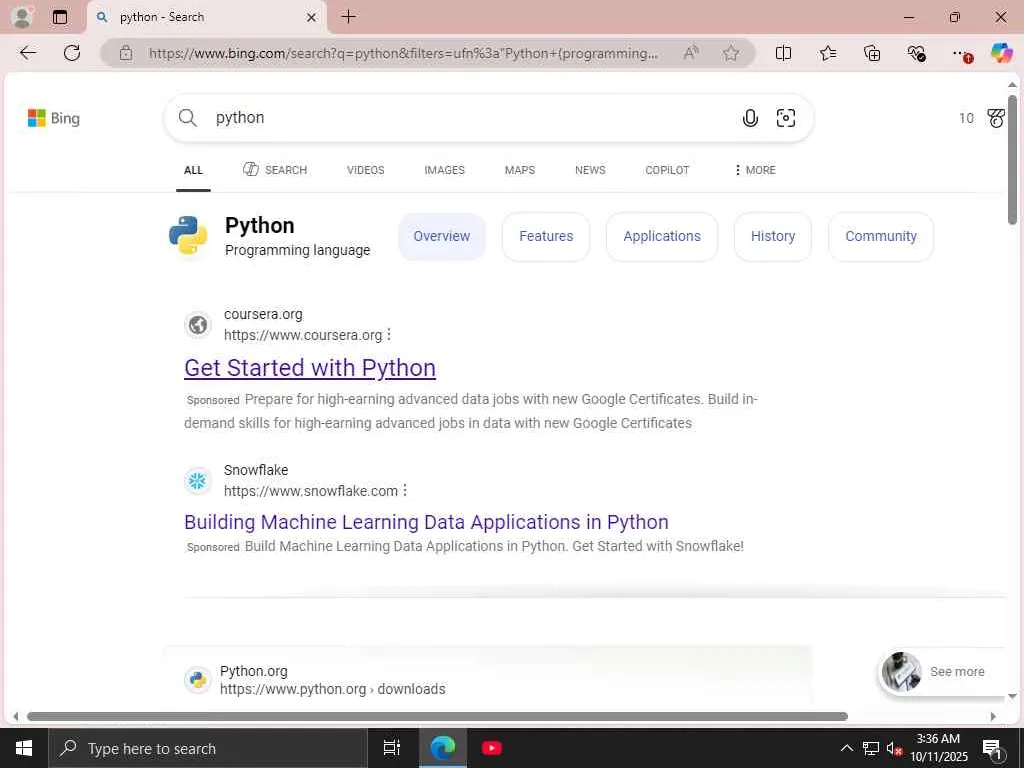Viewport: 1024px width, 768px height.
Task: Refresh the current page
Action: click(72, 53)
